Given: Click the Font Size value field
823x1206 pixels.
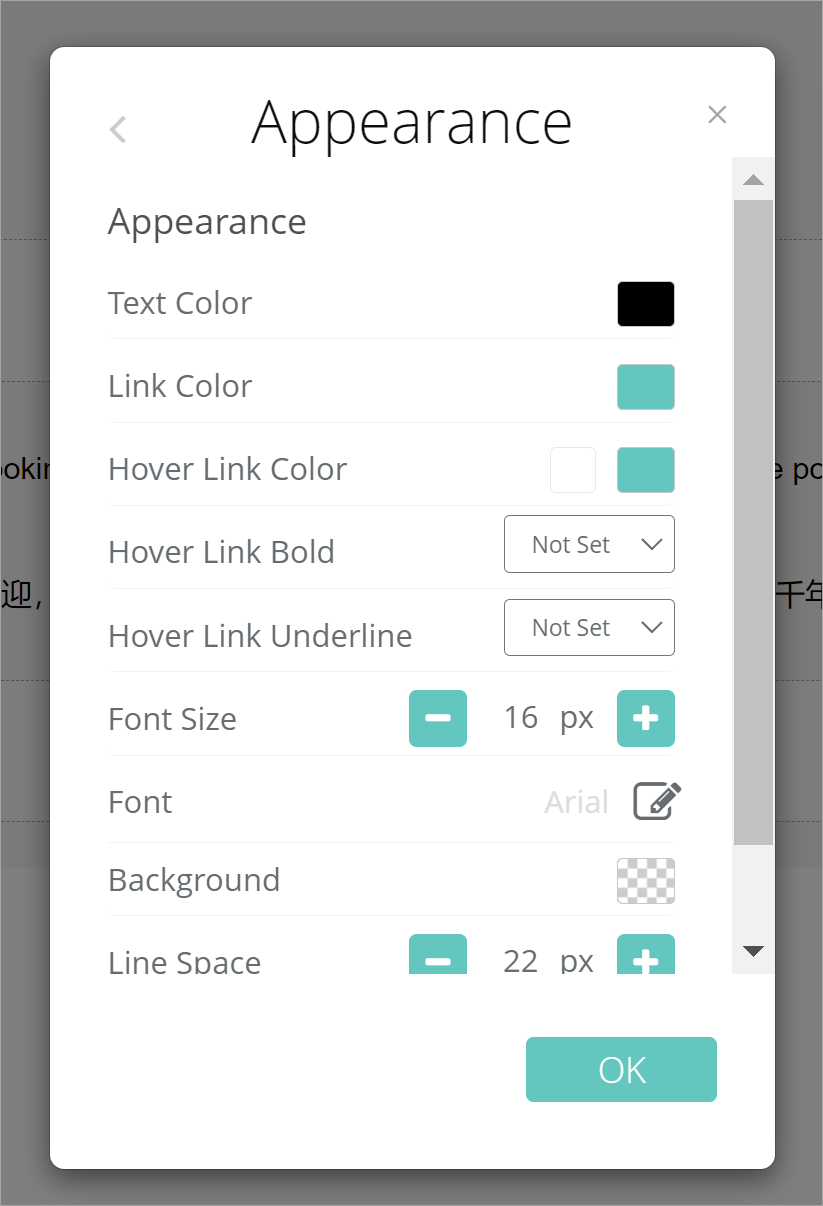Looking at the screenshot, I should (x=521, y=718).
